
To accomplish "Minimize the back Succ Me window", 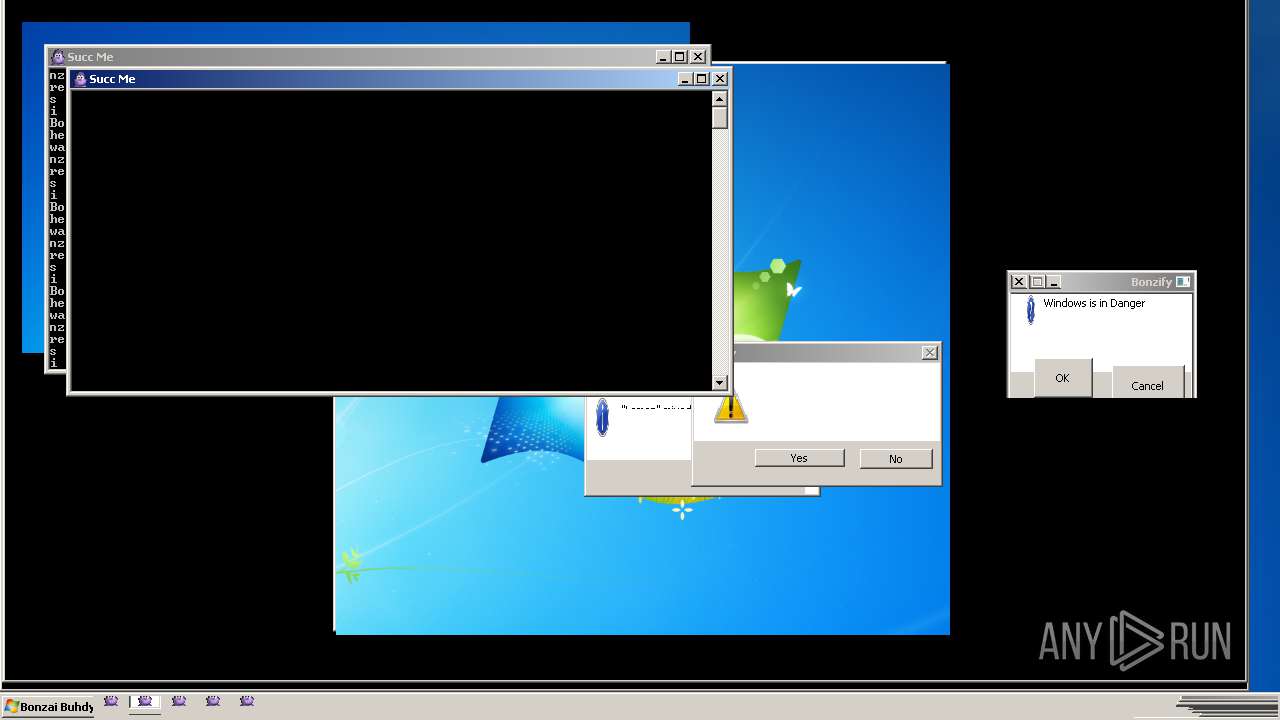I will click(x=663, y=57).
